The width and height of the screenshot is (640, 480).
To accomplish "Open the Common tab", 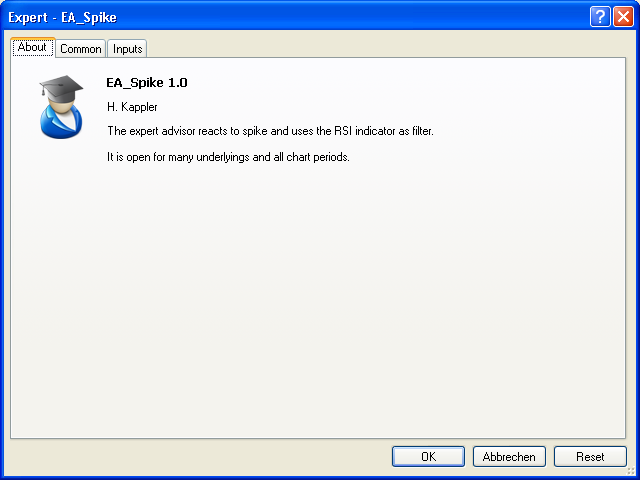I will pyautogui.click(x=80, y=48).
